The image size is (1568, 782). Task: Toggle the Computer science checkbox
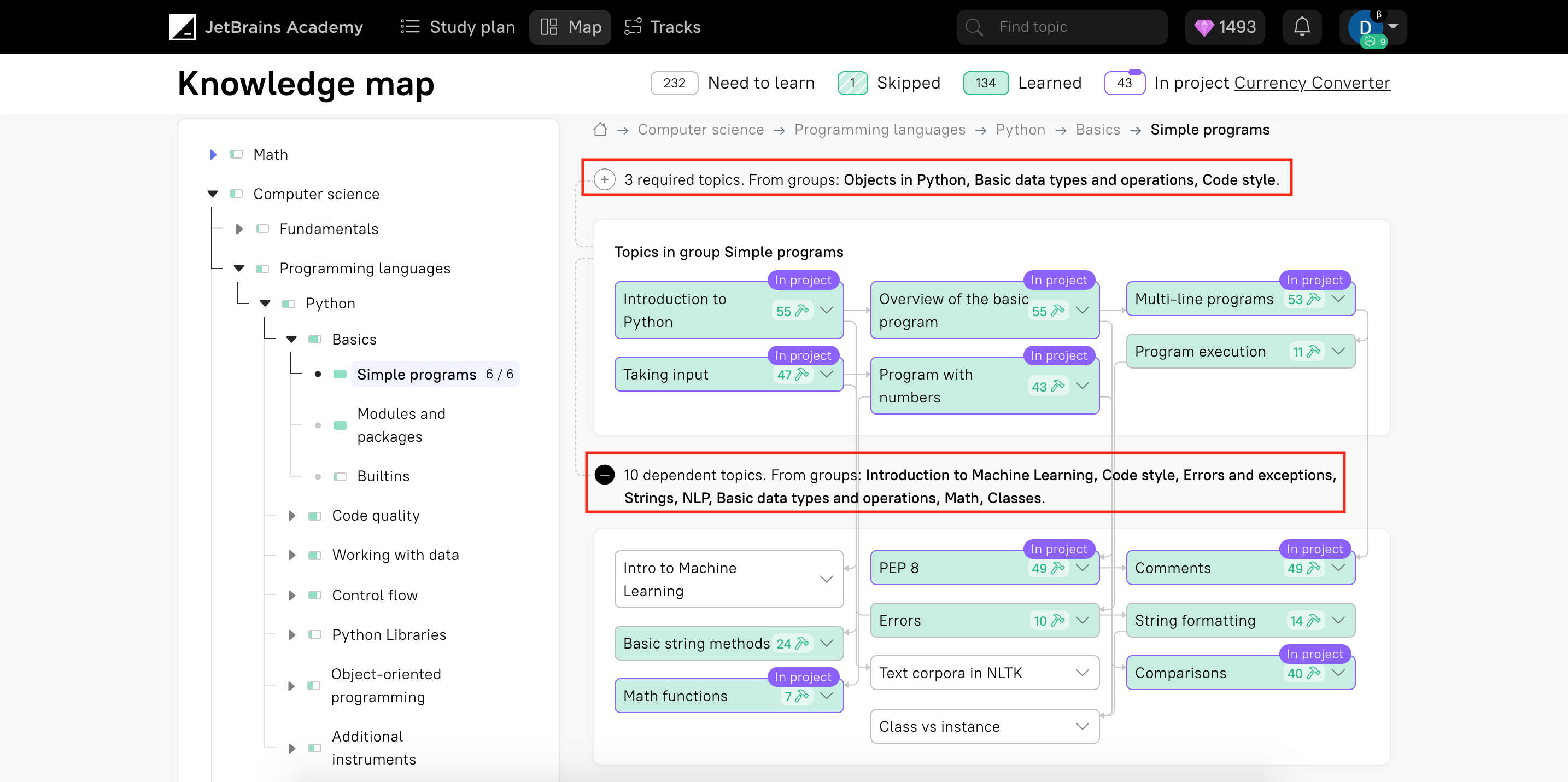(236, 194)
